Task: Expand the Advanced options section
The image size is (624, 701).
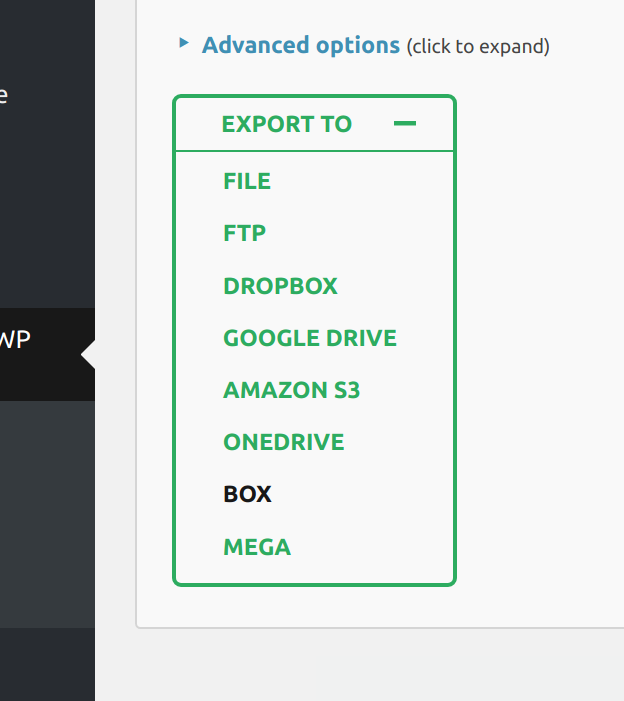Action: point(301,45)
